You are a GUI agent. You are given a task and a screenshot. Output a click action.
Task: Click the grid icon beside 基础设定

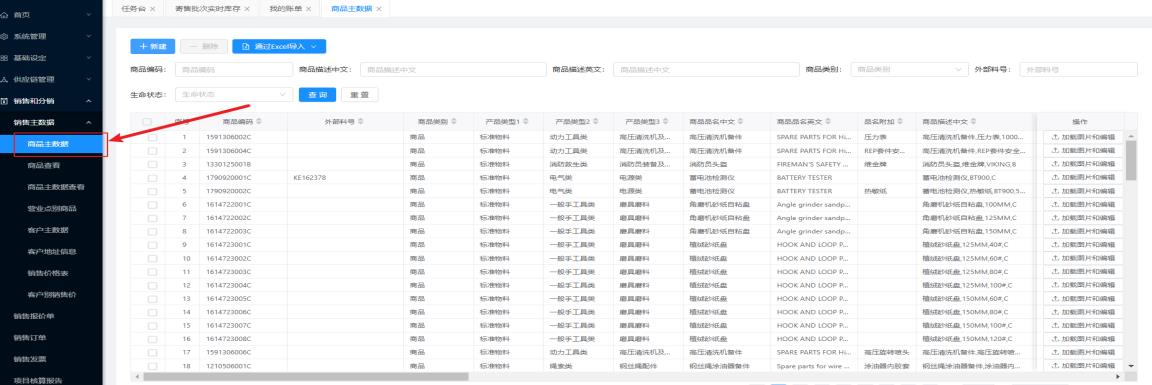[x=4, y=57]
